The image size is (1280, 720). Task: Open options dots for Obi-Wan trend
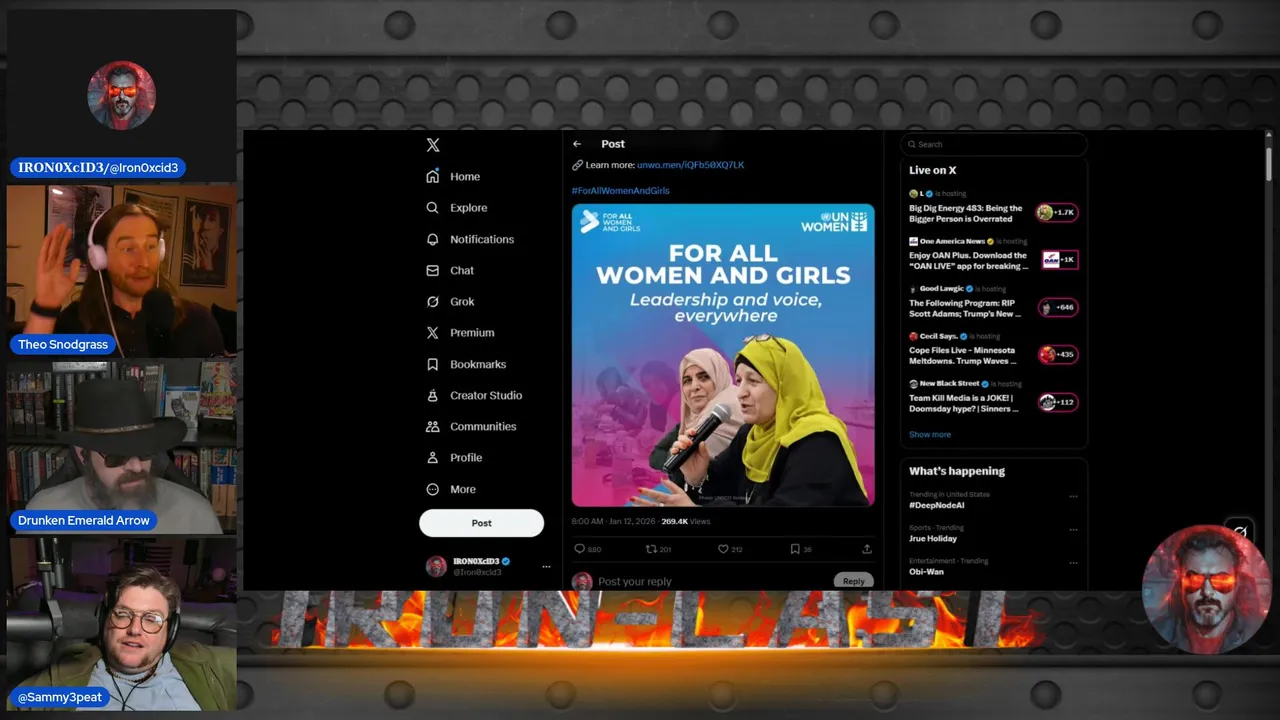pos(1073,562)
